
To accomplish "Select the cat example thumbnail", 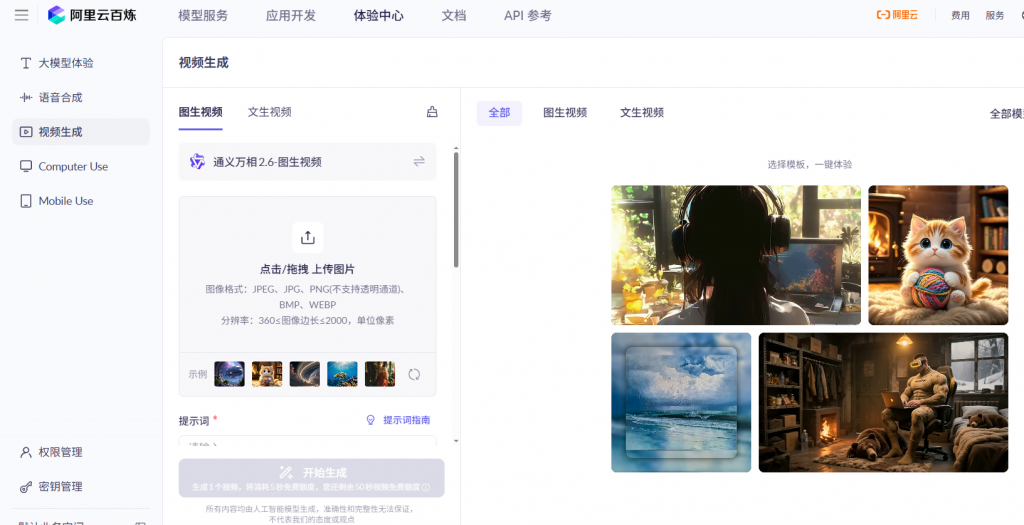I will (x=267, y=374).
